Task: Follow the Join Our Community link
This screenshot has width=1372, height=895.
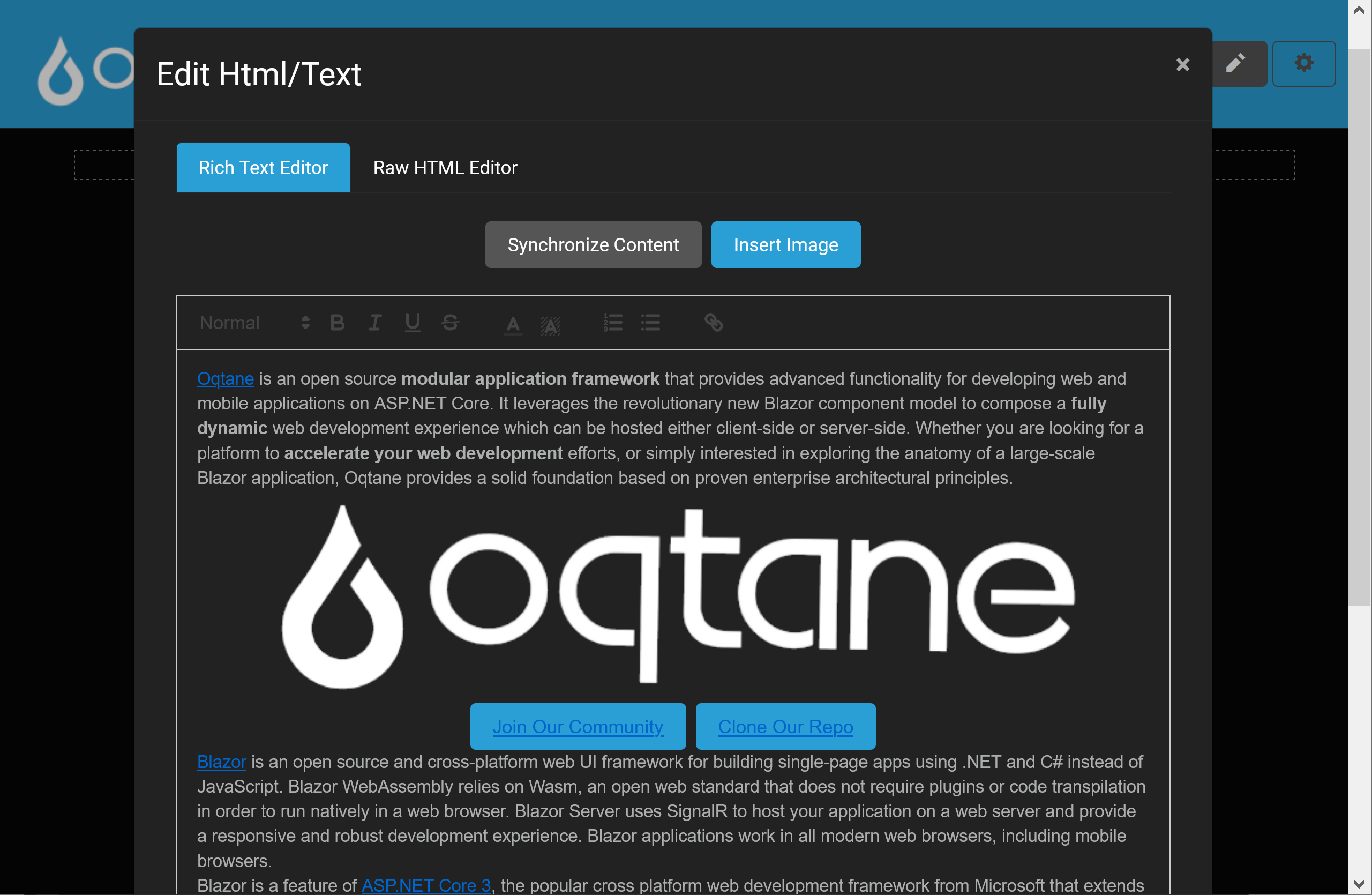Action: click(578, 727)
